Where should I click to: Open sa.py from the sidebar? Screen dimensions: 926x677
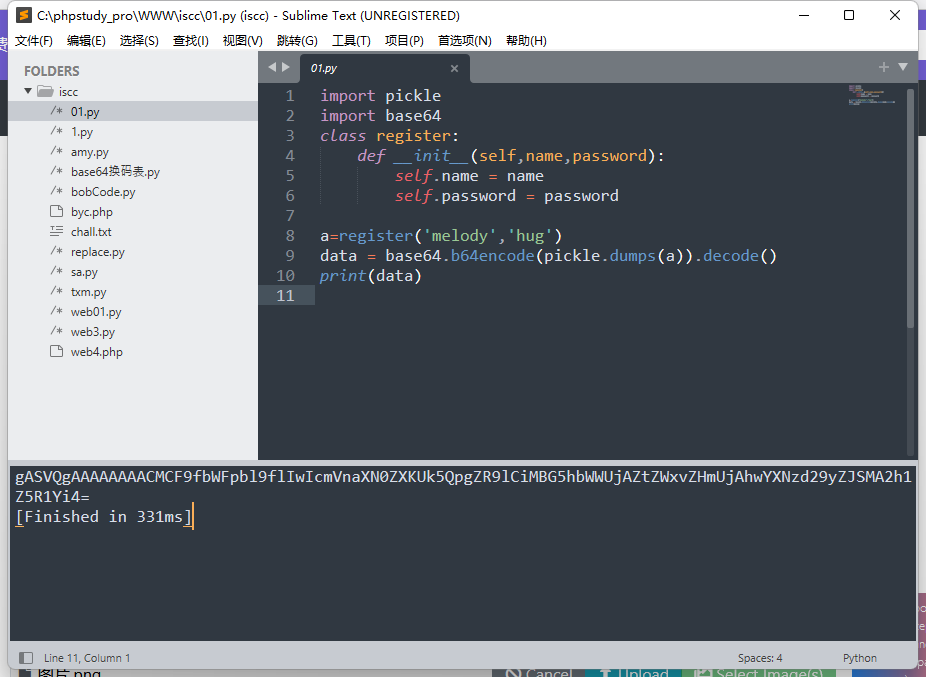[84, 272]
